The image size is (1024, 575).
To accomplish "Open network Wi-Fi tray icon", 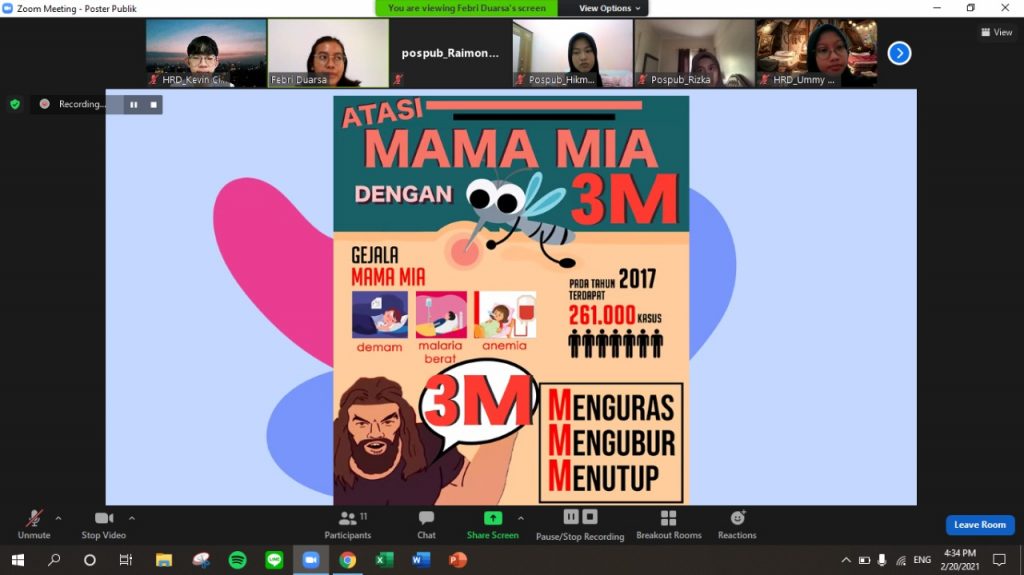I will point(901,560).
